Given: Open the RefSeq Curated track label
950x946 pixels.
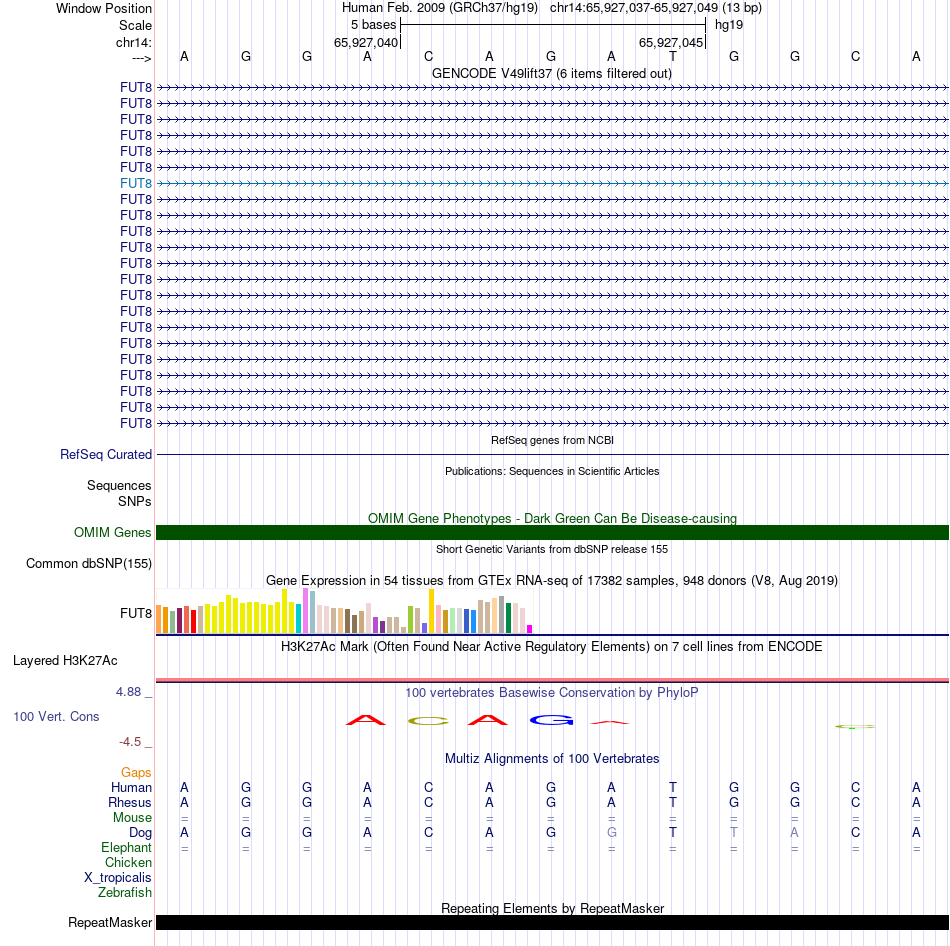Looking at the screenshot, I should tap(106, 455).
